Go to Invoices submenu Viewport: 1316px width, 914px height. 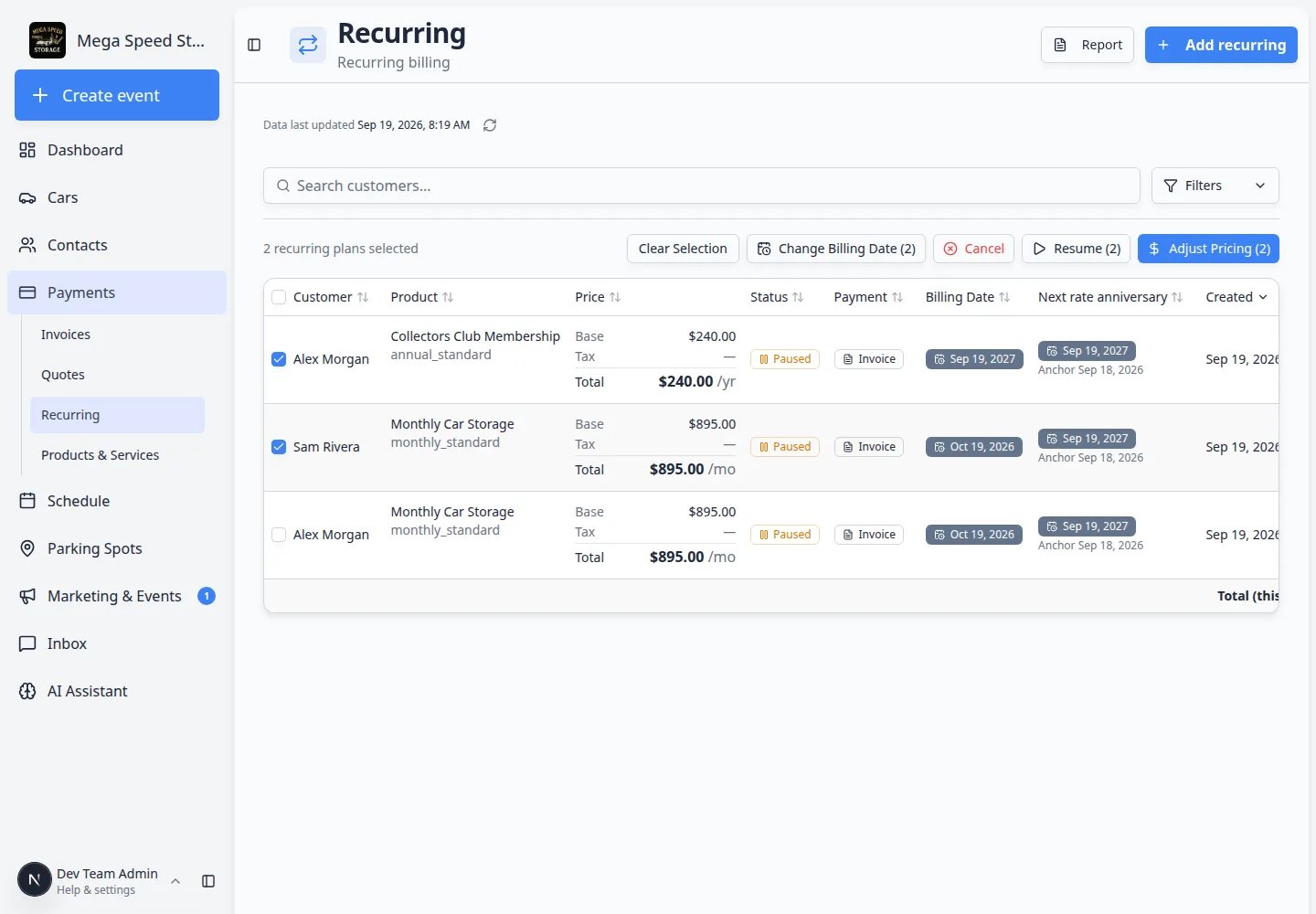117,335
